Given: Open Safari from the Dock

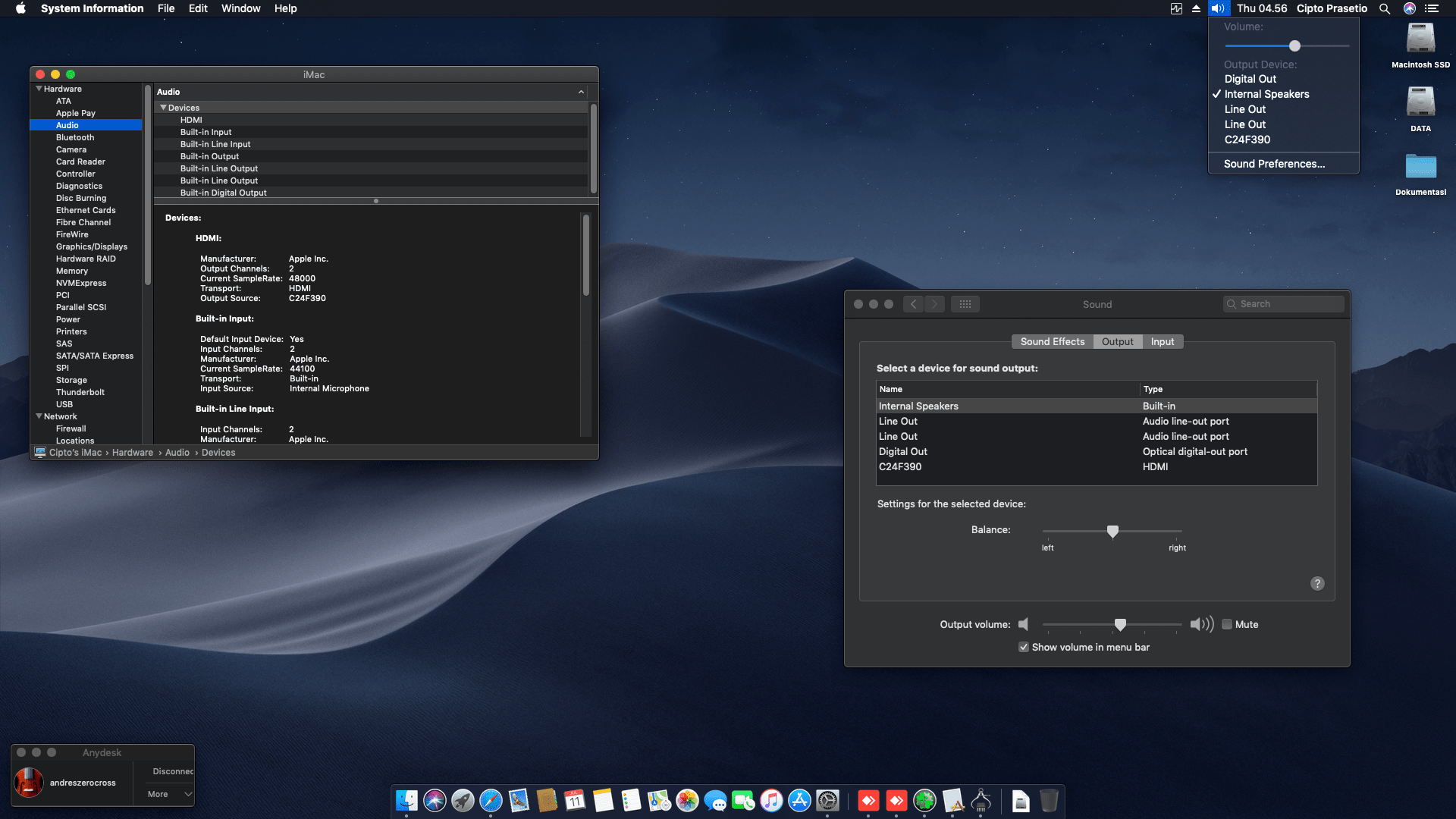Looking at the screenshot, I should 491,800.
